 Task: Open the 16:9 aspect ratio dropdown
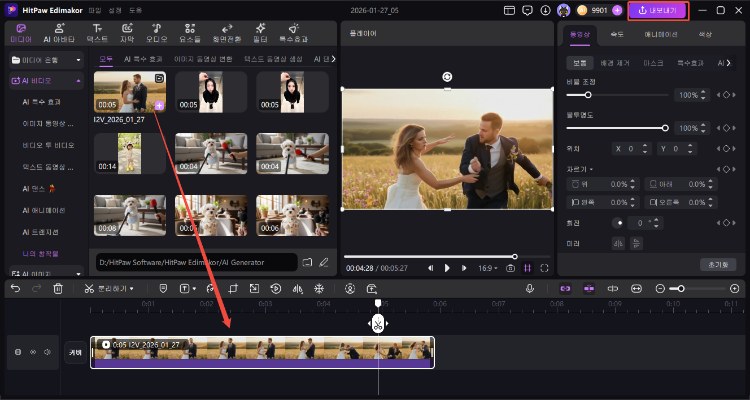click(x=486, y=268)
